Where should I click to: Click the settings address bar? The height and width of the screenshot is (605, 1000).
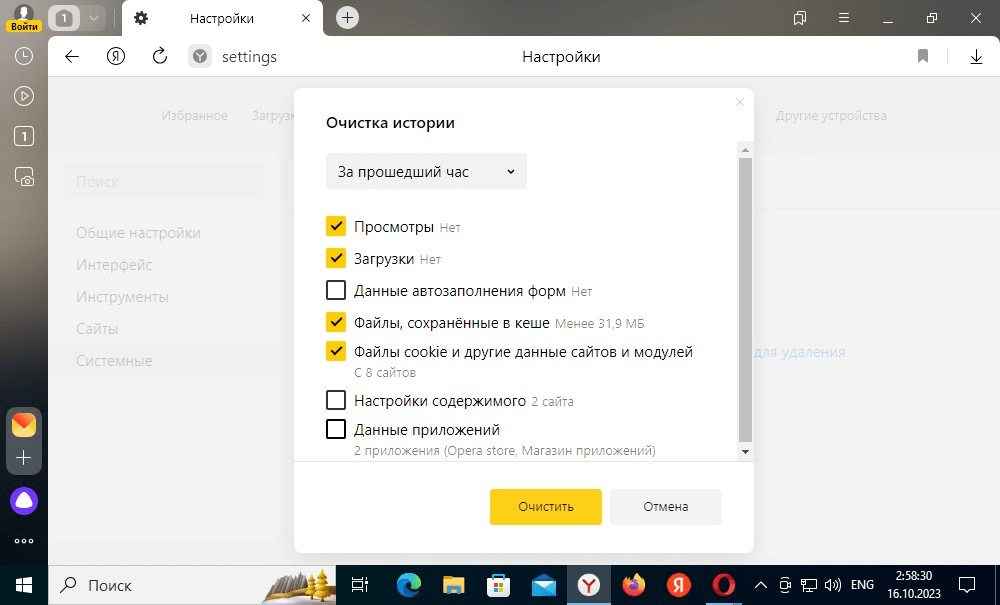coord(249,57)
